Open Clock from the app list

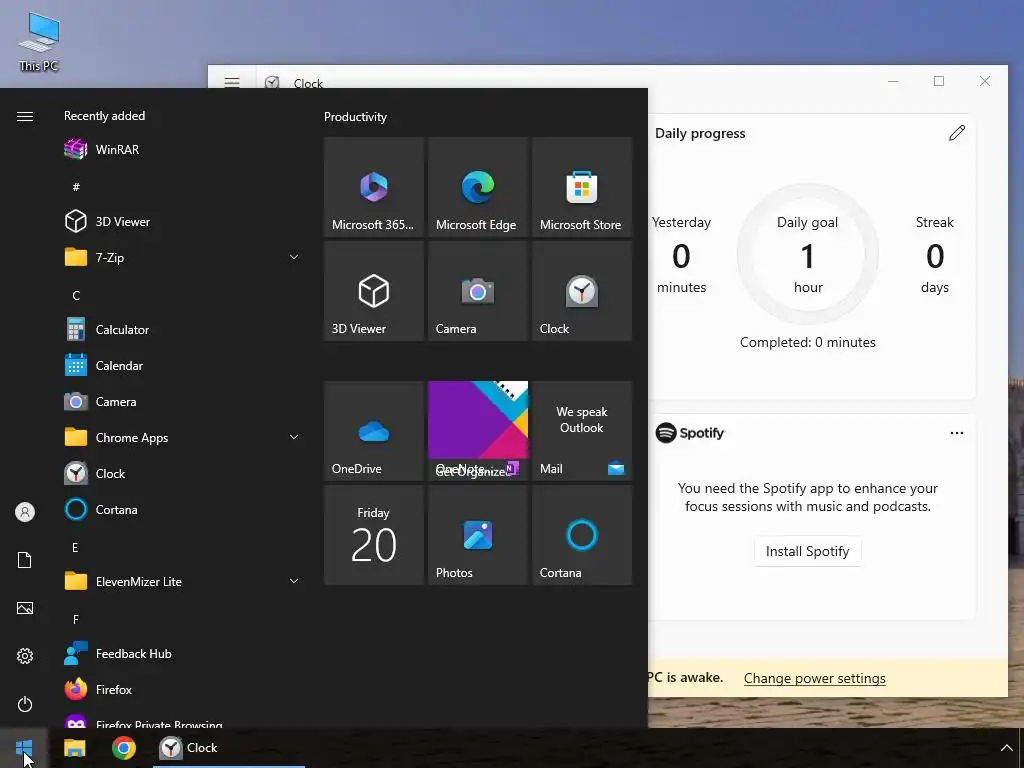(x=182, y=473)
